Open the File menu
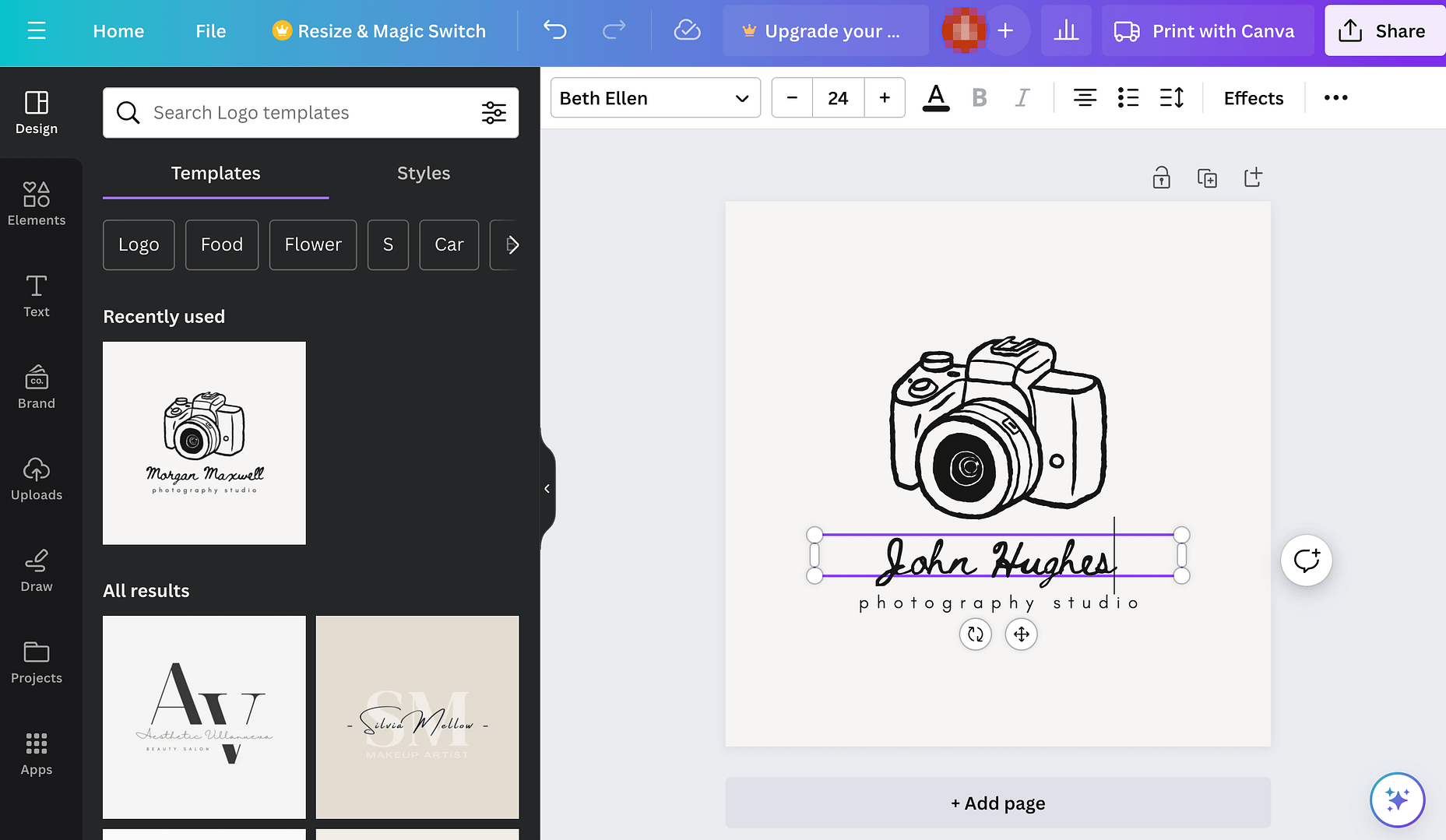The image size is (1446, 840). click(210, 31)
